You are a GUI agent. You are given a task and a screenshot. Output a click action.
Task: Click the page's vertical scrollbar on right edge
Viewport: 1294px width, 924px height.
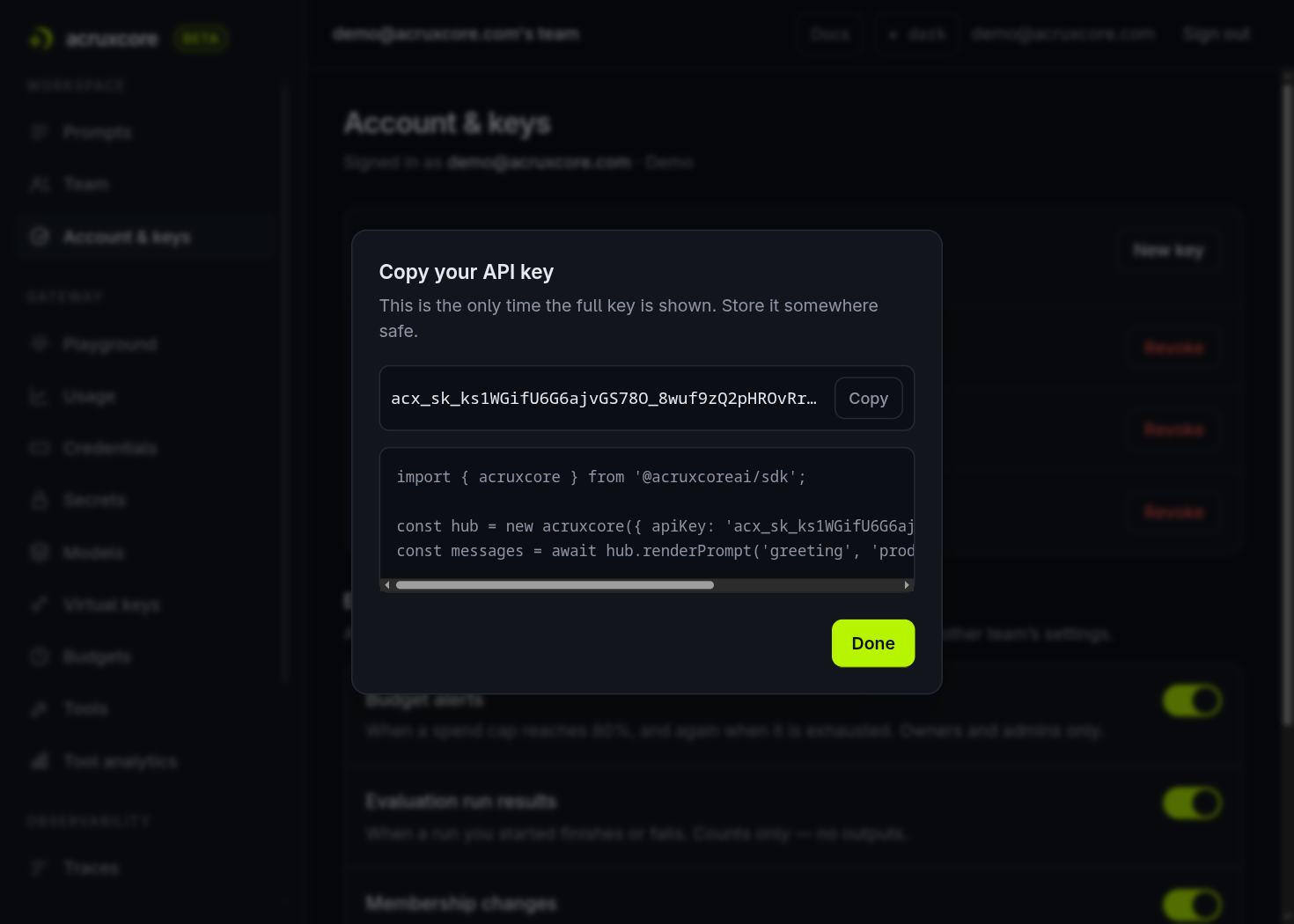tap(1287, 405)
